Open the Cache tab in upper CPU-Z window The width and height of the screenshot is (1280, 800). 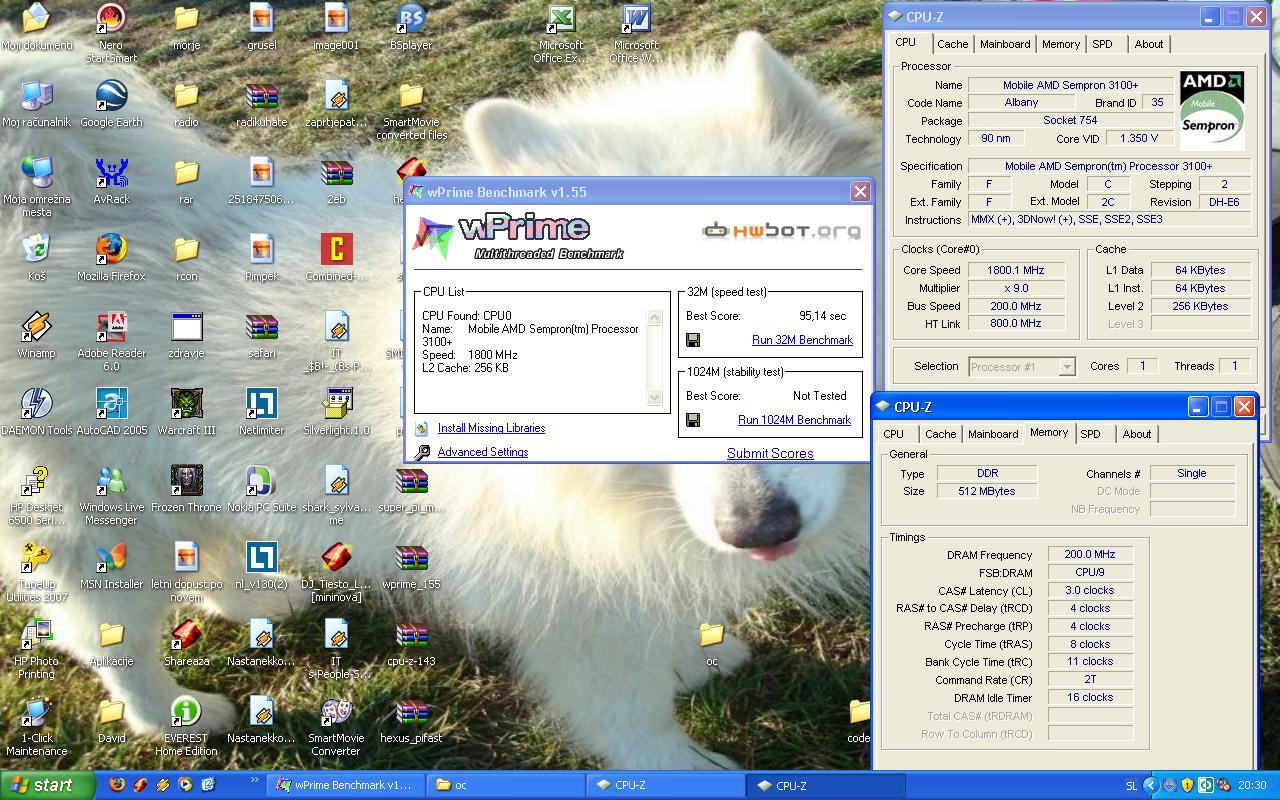tap(952, 44)
